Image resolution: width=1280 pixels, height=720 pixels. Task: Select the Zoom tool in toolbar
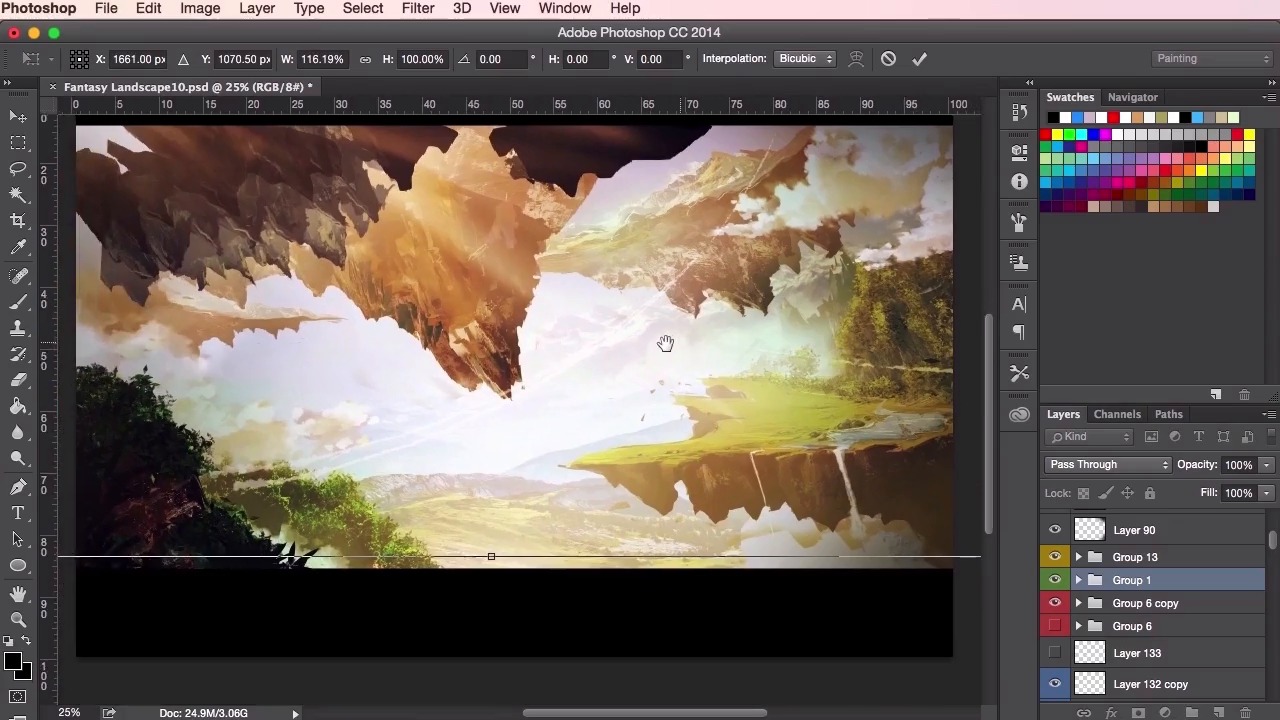pyautogui.click(x=18, y=620)
